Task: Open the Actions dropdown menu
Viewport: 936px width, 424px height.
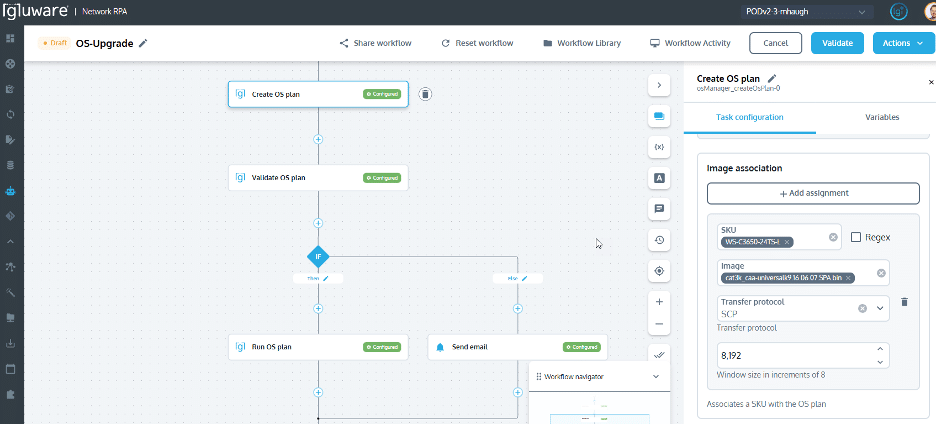Action: 903,43
